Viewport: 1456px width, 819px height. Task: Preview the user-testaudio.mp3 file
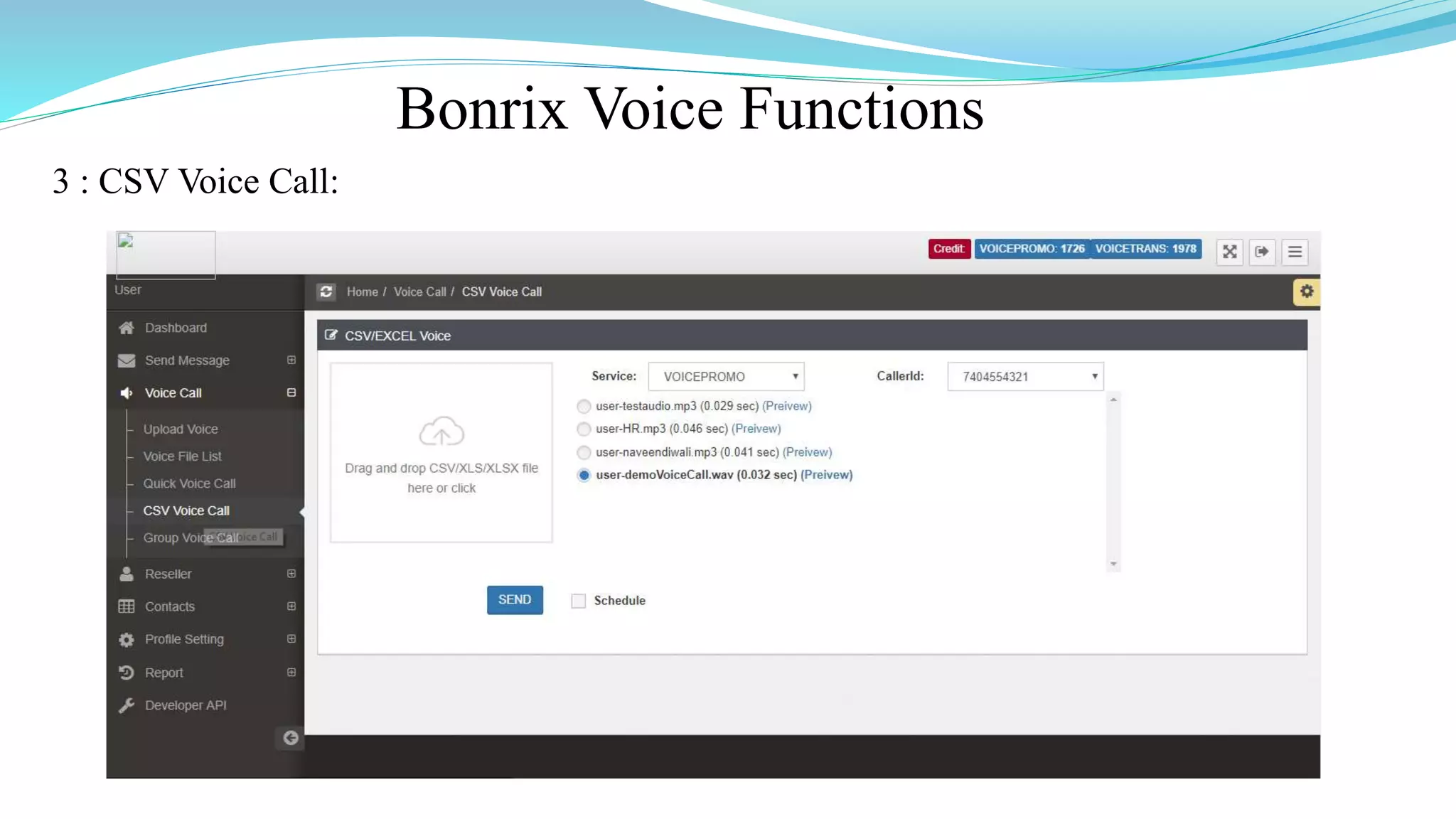[787, 406]
